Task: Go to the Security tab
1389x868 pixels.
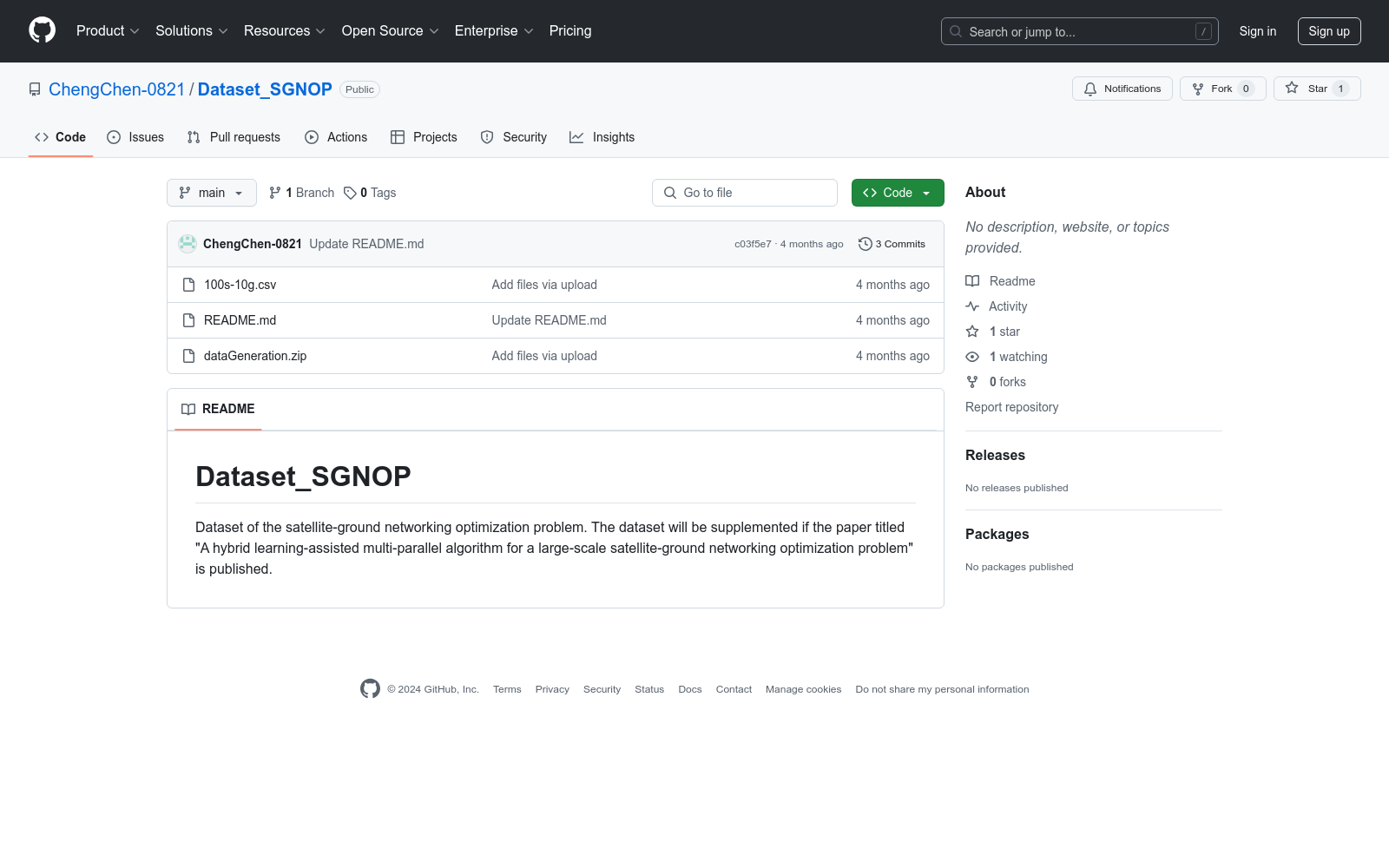Action: point(514,137)
